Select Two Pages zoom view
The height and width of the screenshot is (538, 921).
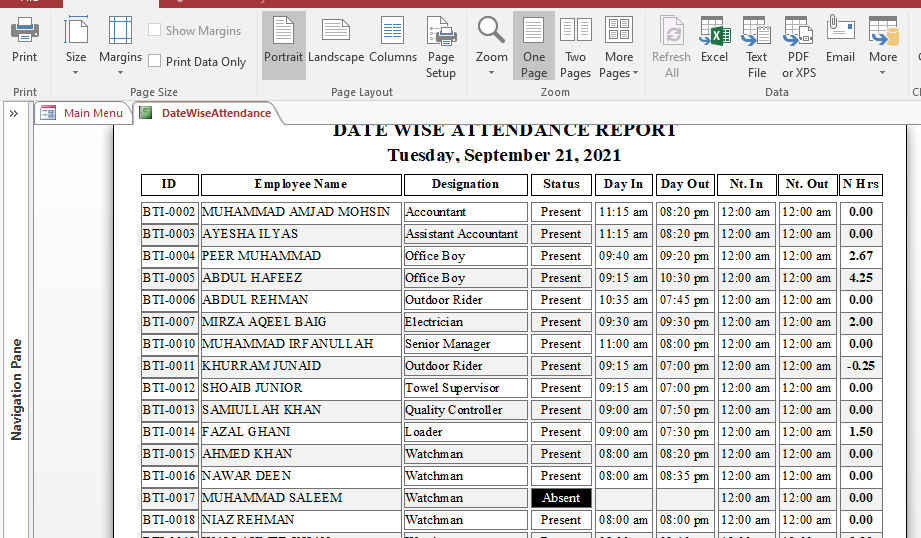[x=575, y=47]
